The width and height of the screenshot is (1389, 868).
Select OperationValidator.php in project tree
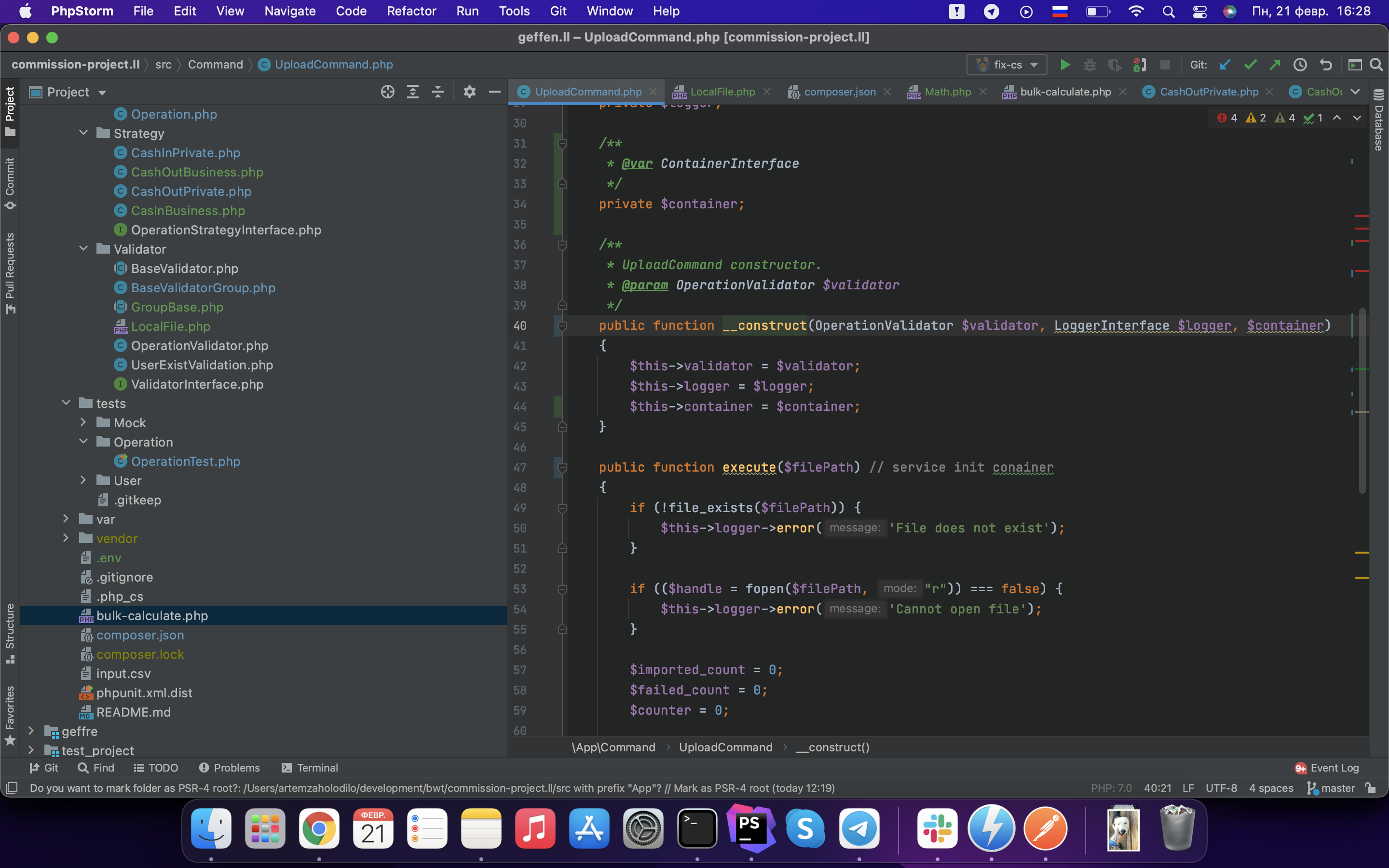click(199, 346)
